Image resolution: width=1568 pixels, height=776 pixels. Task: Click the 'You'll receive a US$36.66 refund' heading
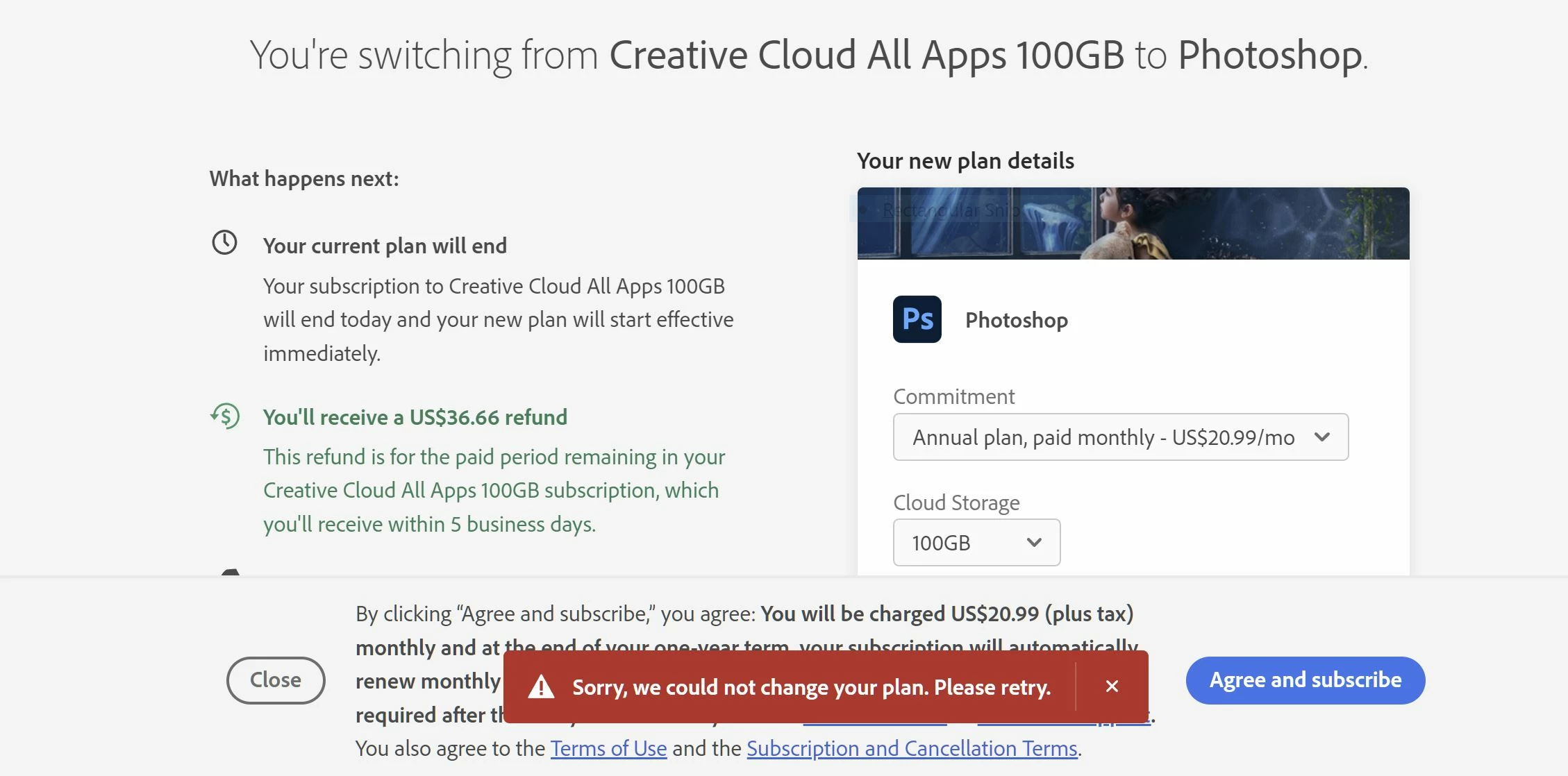(415, 417)
